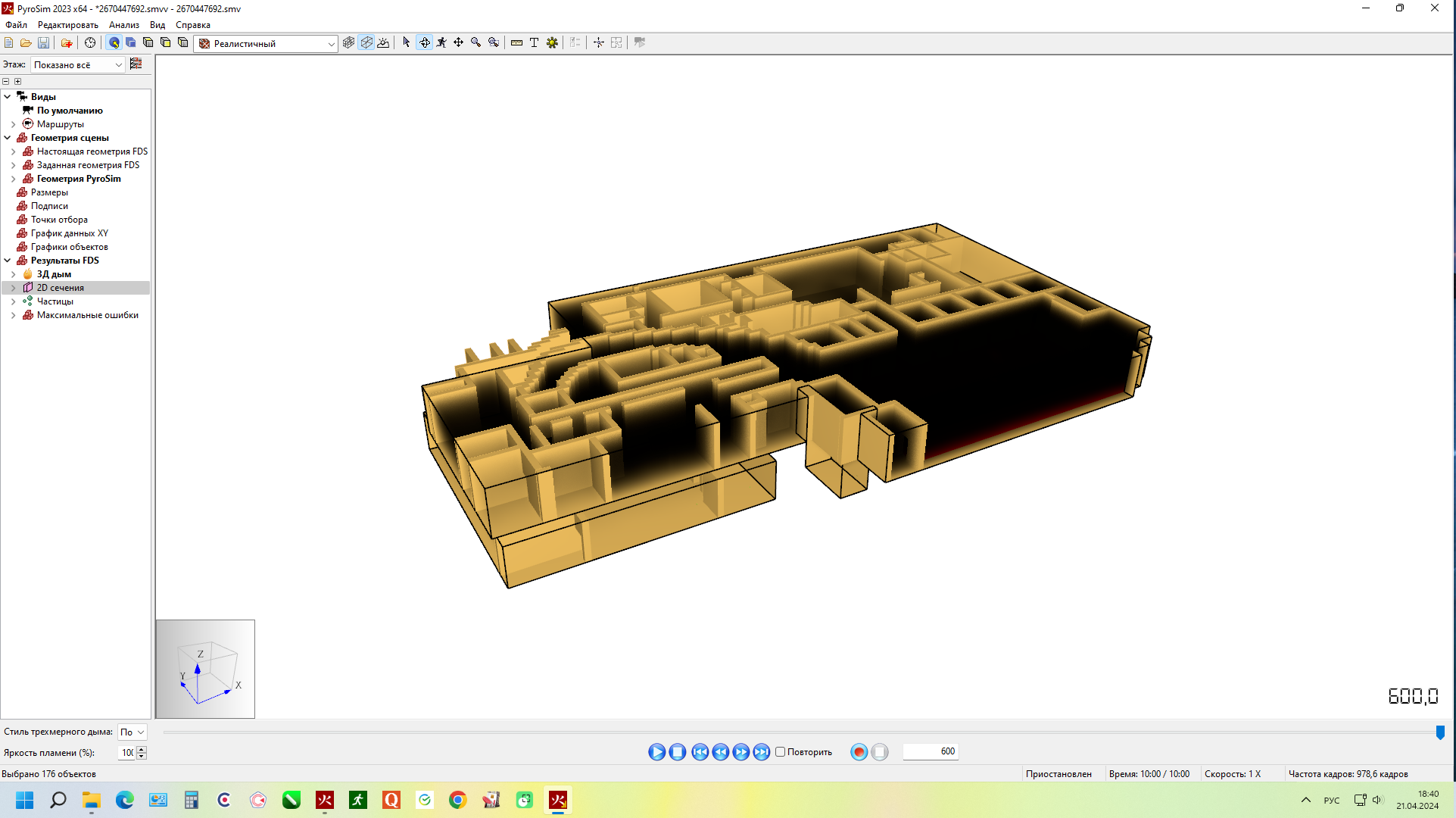The height and width of the screenshot is (818, 1456).
Task: Click the XYZ axis orientation cube
Action: (205, 669)
